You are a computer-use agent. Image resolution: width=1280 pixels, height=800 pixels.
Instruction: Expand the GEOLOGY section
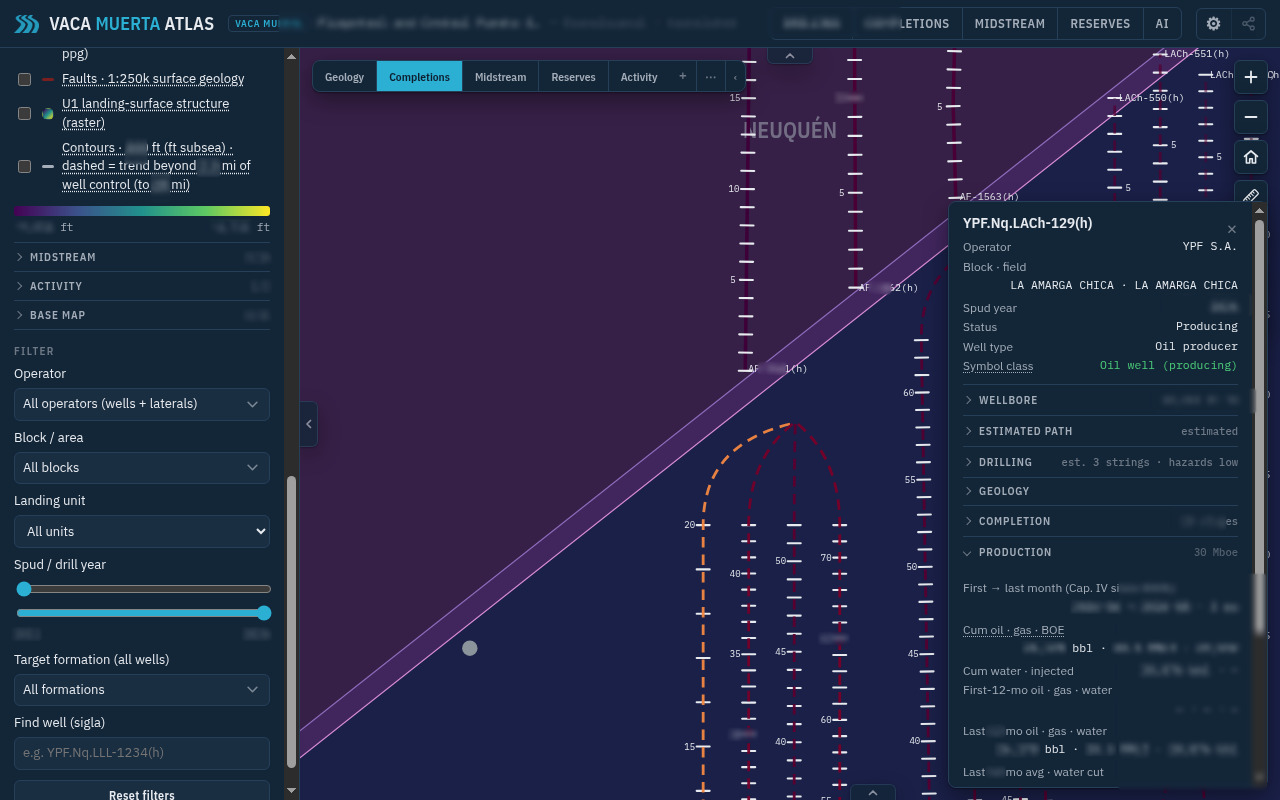pos(1100,491)
